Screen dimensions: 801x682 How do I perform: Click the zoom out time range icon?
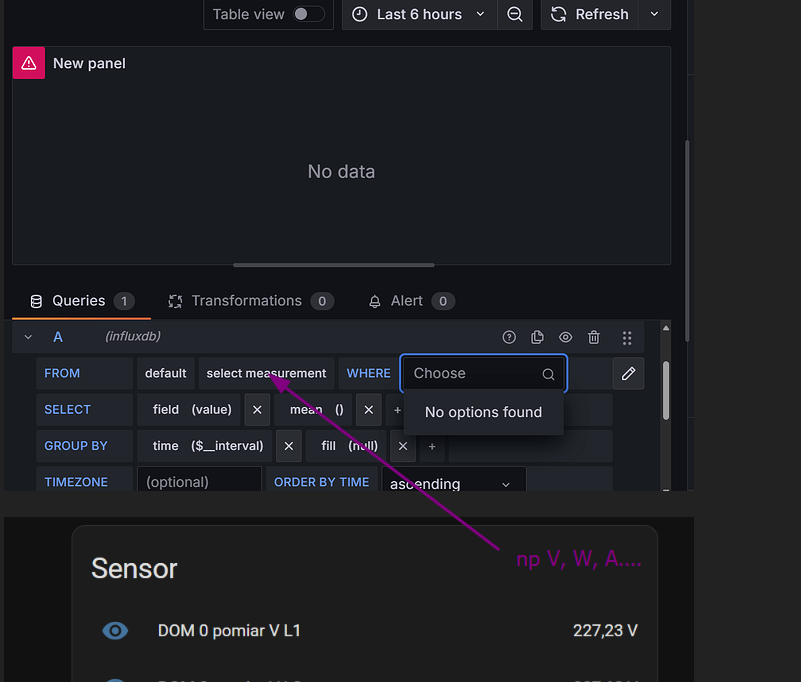click(514, 14)
